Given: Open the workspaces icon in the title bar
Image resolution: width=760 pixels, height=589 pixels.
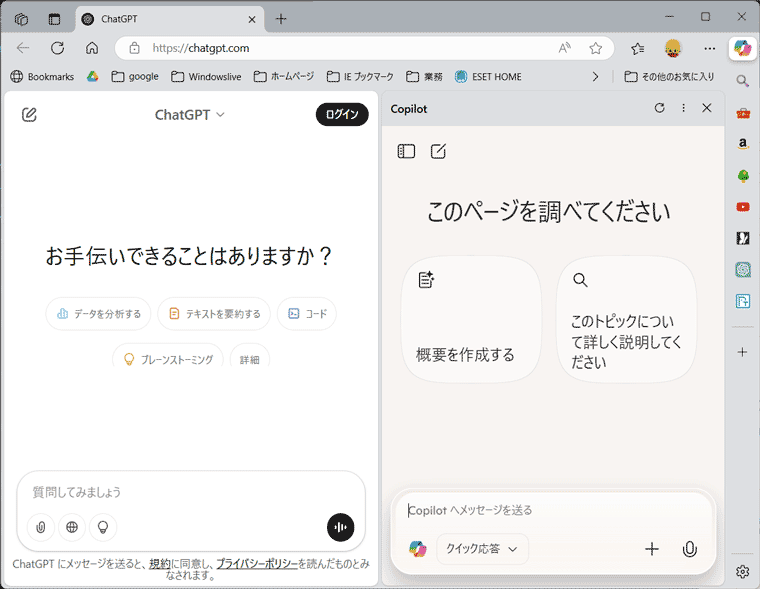Looking at the screenshot, I should (21, 19).
